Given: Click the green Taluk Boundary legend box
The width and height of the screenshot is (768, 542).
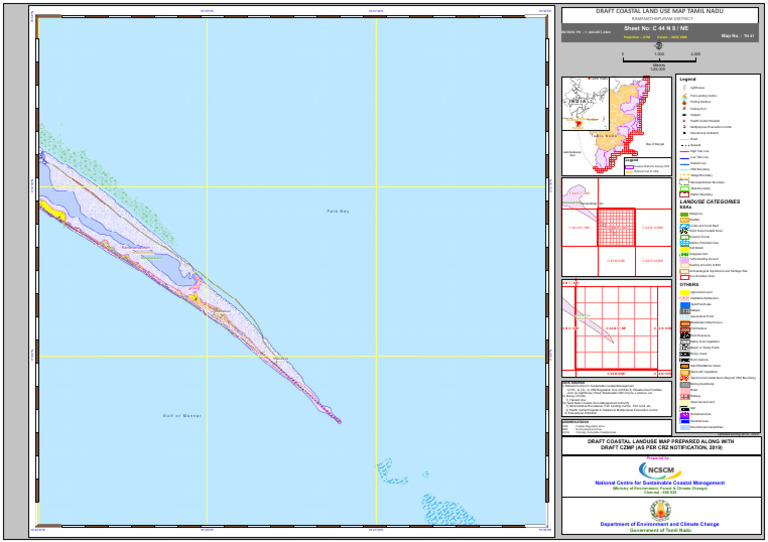Looking at the screenshot, I should click(x=684, y=188).
